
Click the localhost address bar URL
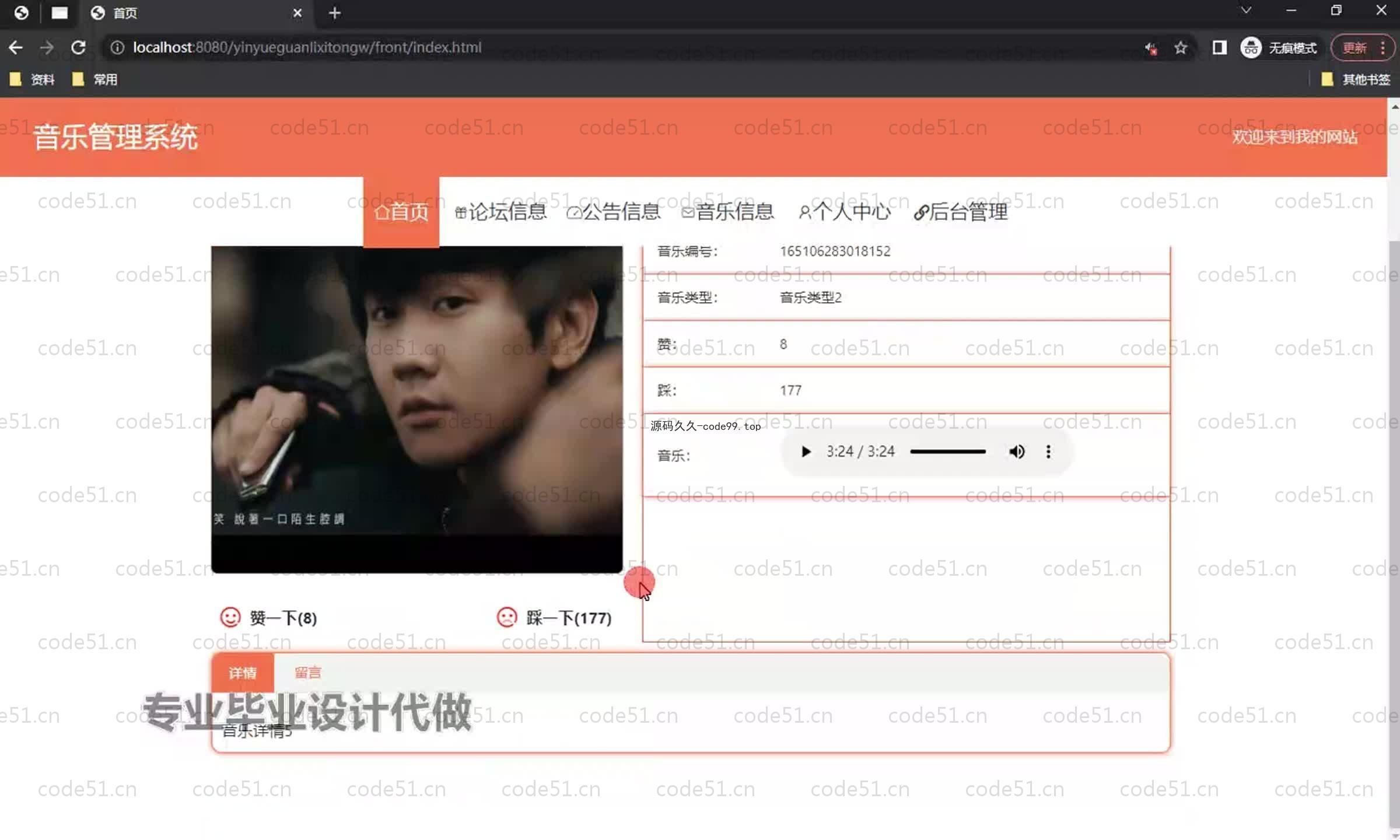click(307, 47)
